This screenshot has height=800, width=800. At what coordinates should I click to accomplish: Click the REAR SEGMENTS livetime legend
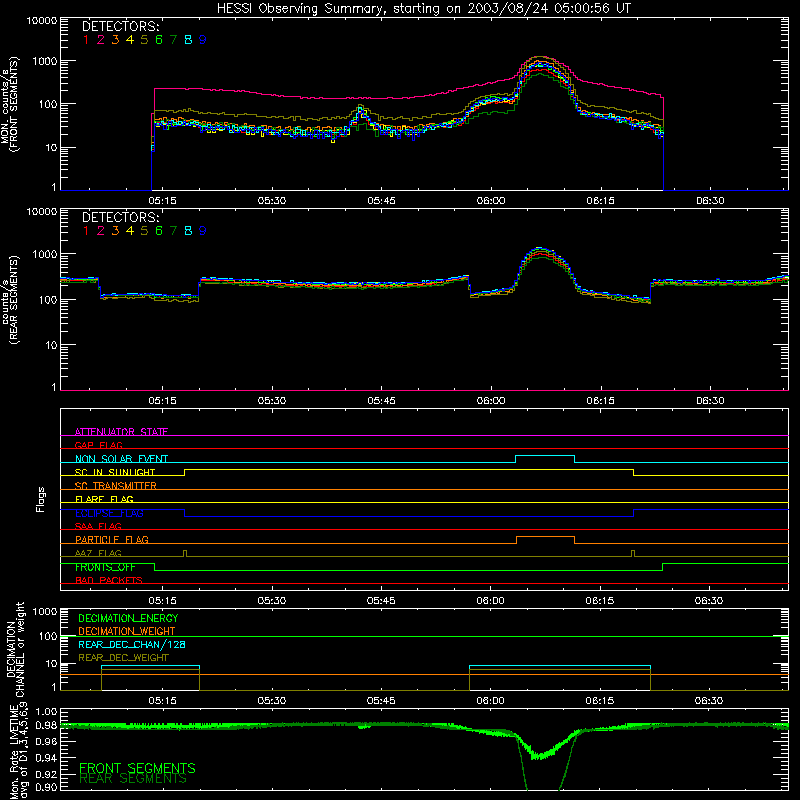coord(133,779)
